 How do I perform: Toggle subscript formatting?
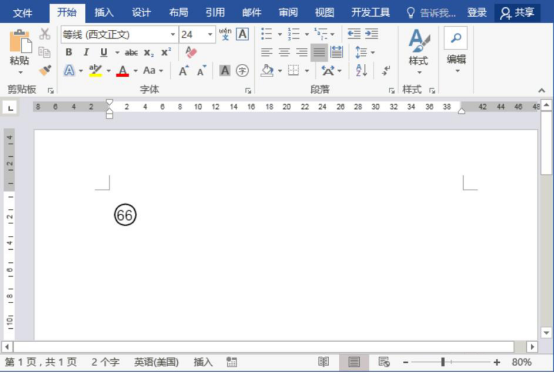point(149,53)
